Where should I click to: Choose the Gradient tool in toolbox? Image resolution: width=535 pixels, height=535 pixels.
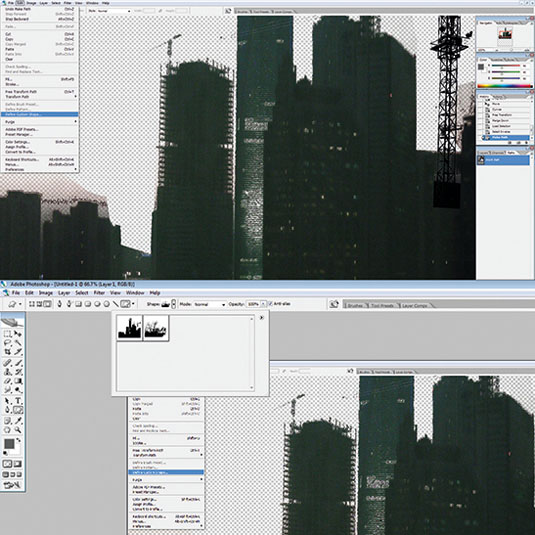pos(18,381)
